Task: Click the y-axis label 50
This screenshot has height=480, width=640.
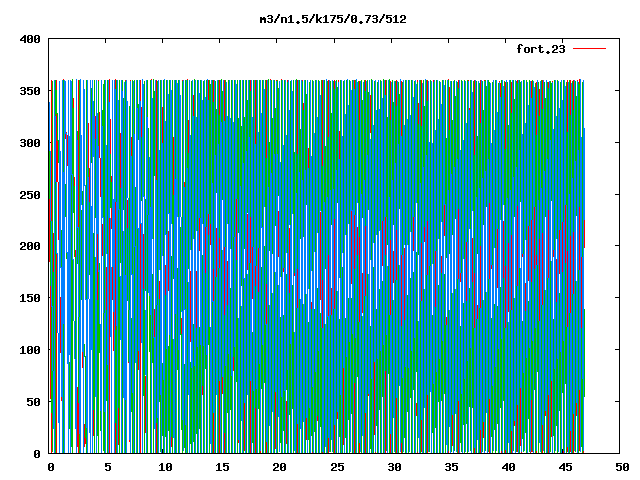Action: point(33,402)
